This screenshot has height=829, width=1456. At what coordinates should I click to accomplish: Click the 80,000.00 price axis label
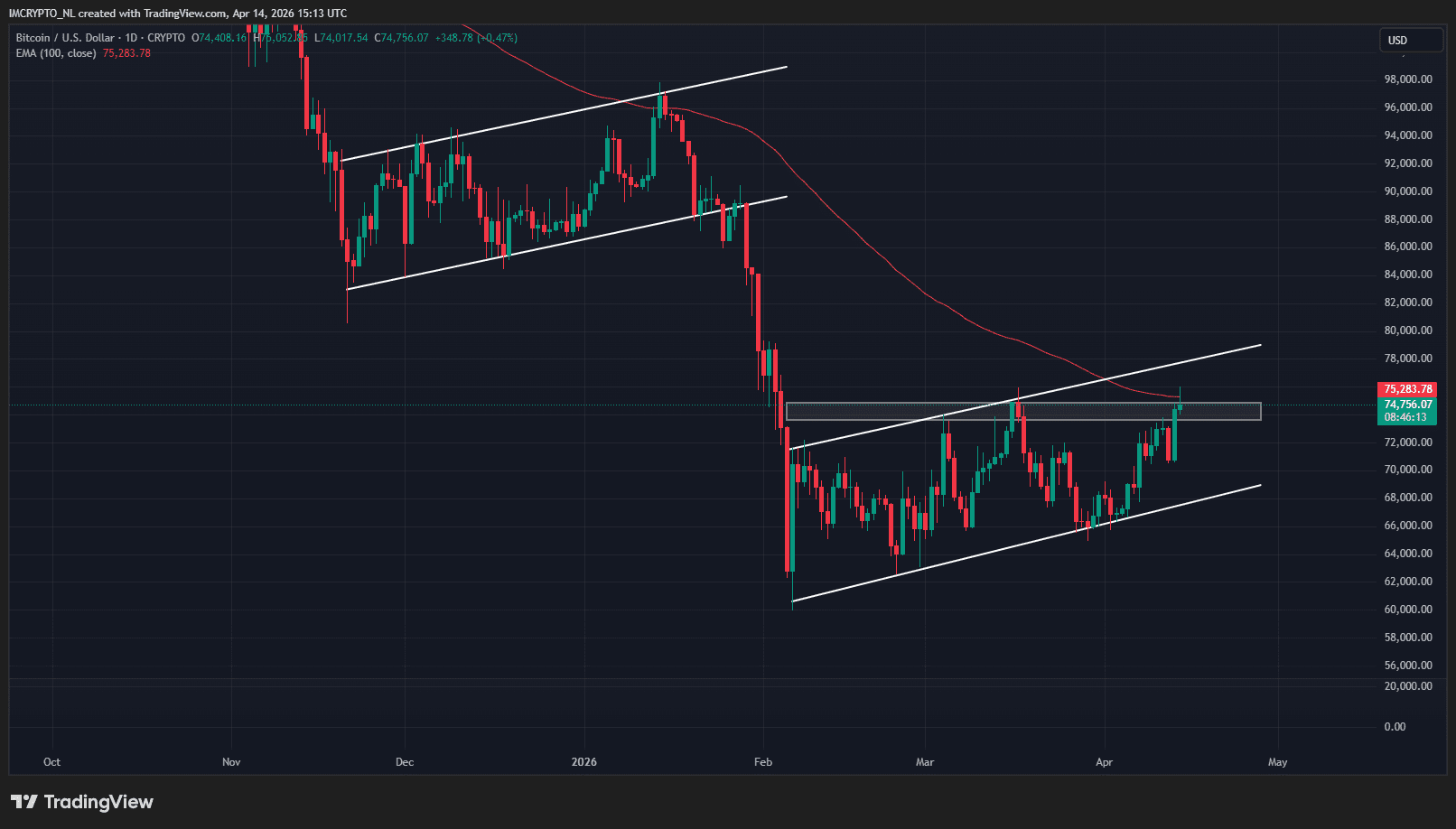click(x=1408, y=331)
